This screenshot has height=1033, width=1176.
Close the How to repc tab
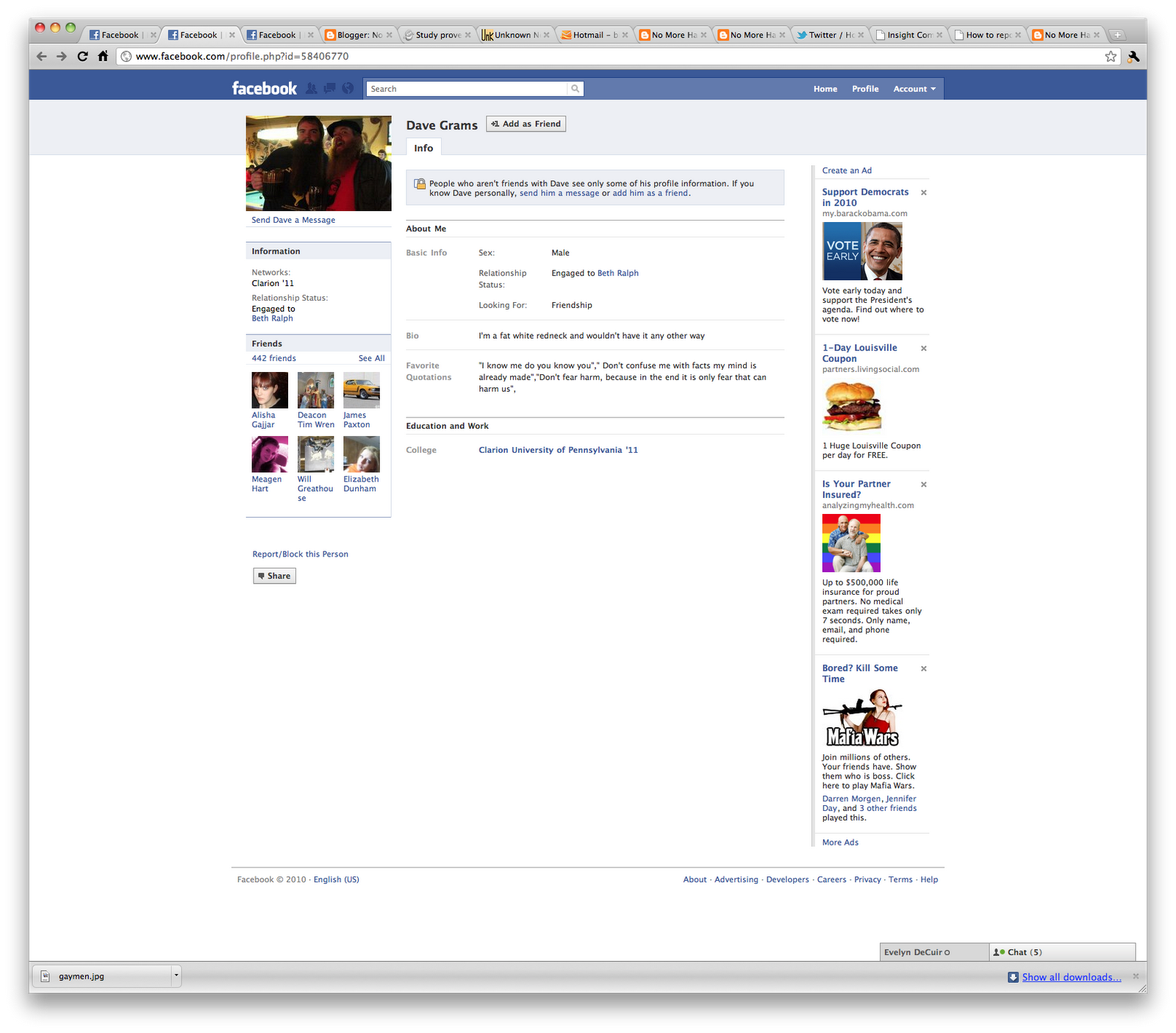point(1018,35)
